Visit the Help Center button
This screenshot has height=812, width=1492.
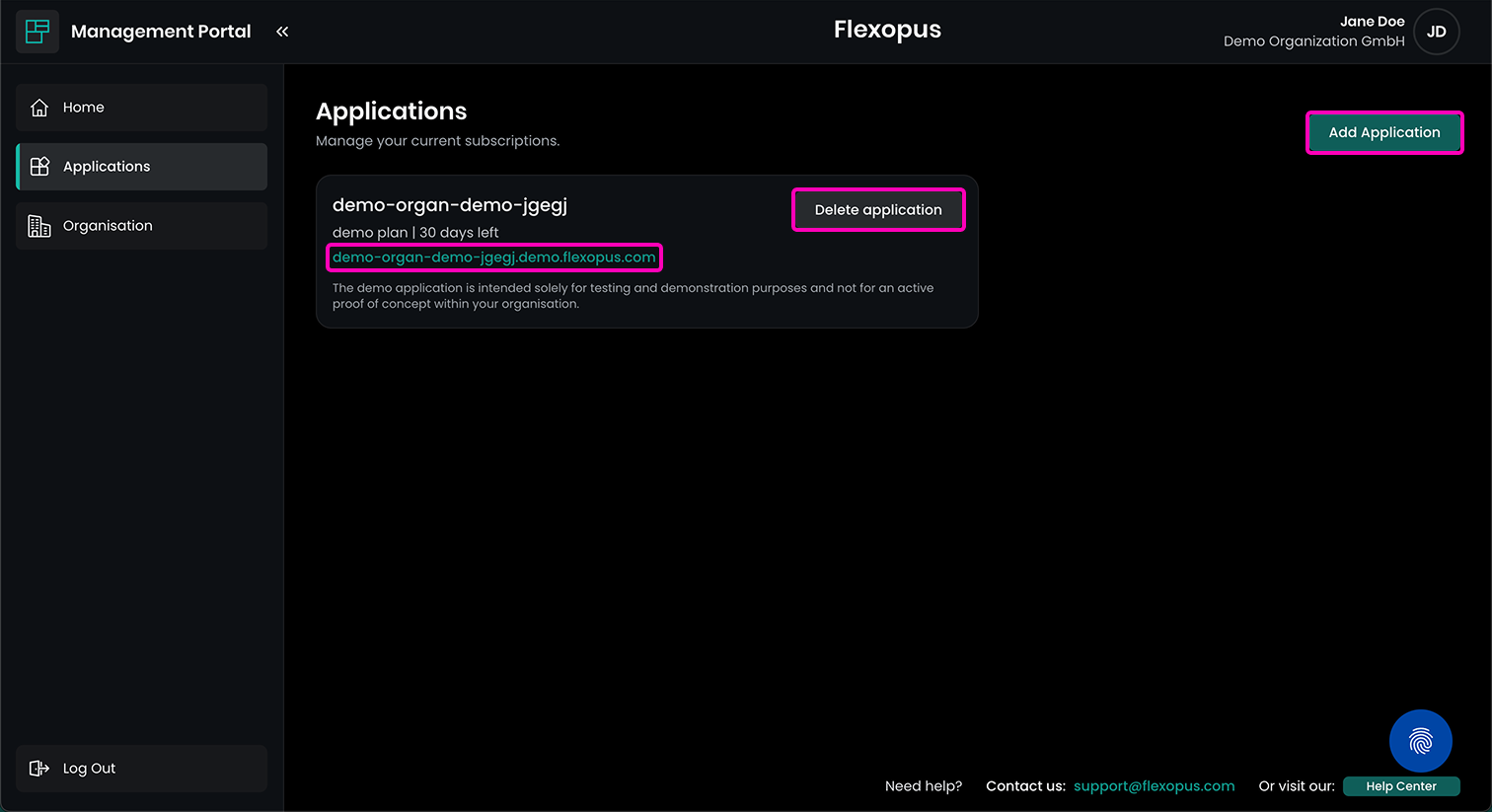pyautogui.click(x=1400, y=786)
